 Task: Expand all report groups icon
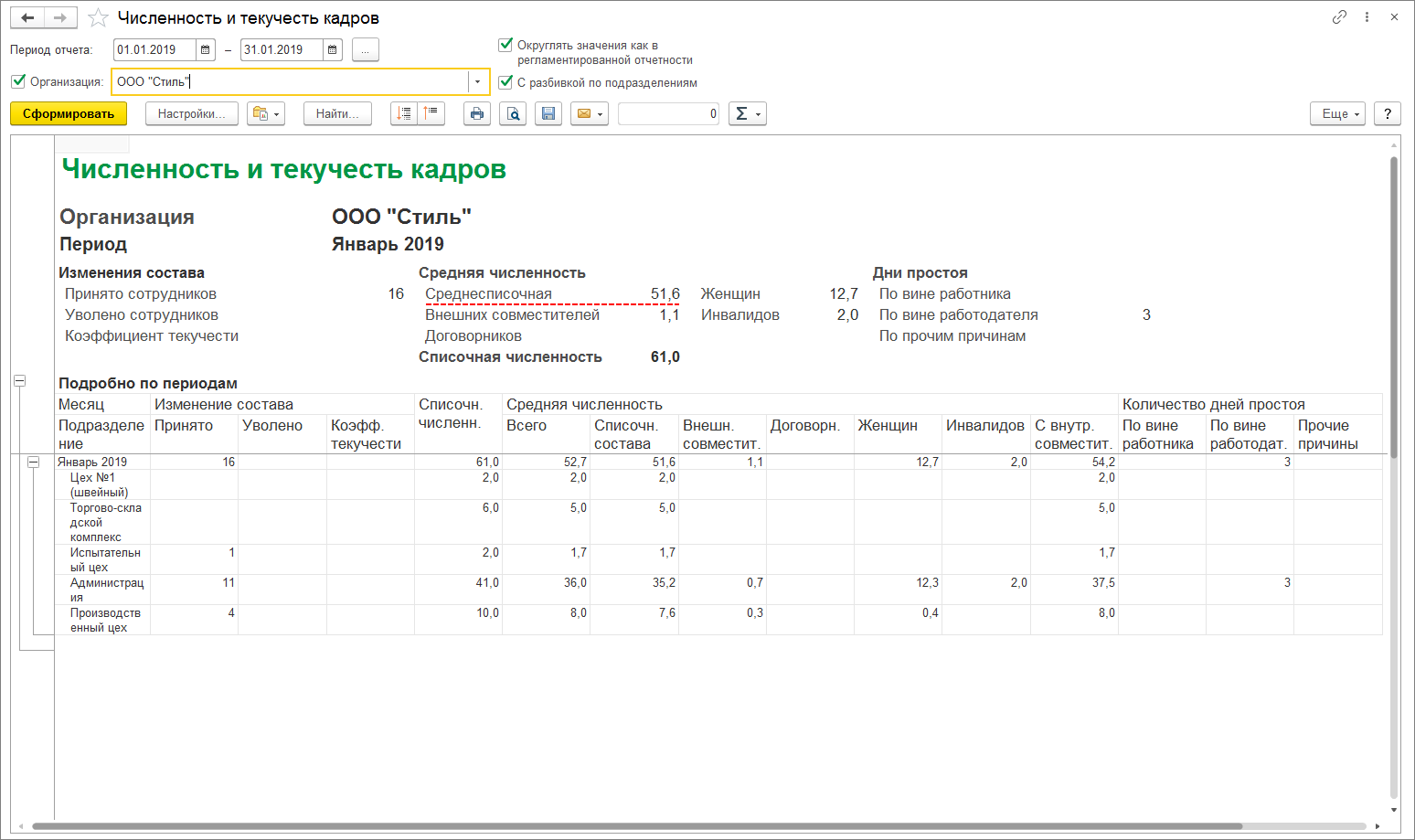[404, 113]
